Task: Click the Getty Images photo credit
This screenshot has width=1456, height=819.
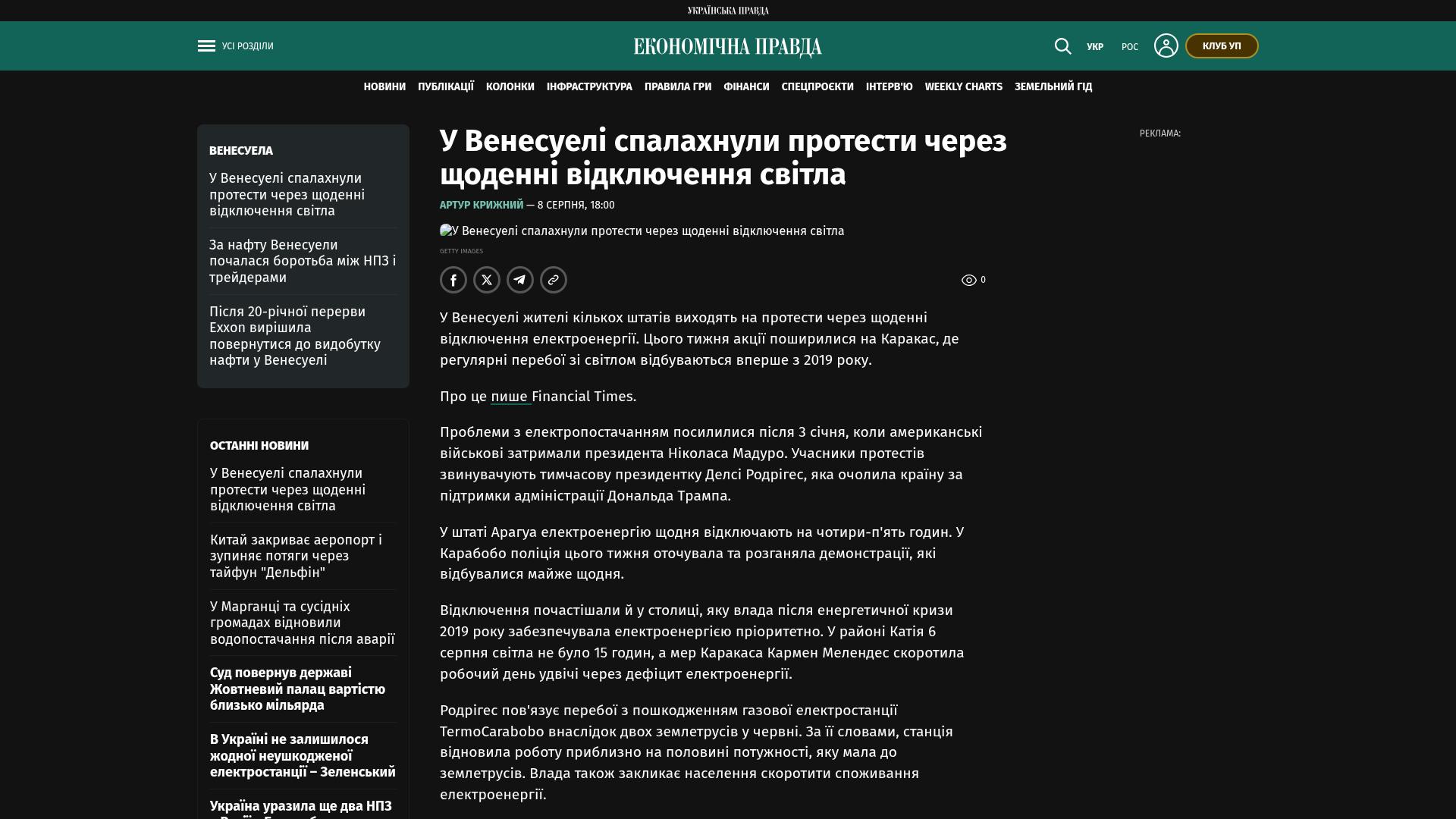Action: (x=461, y=251)
